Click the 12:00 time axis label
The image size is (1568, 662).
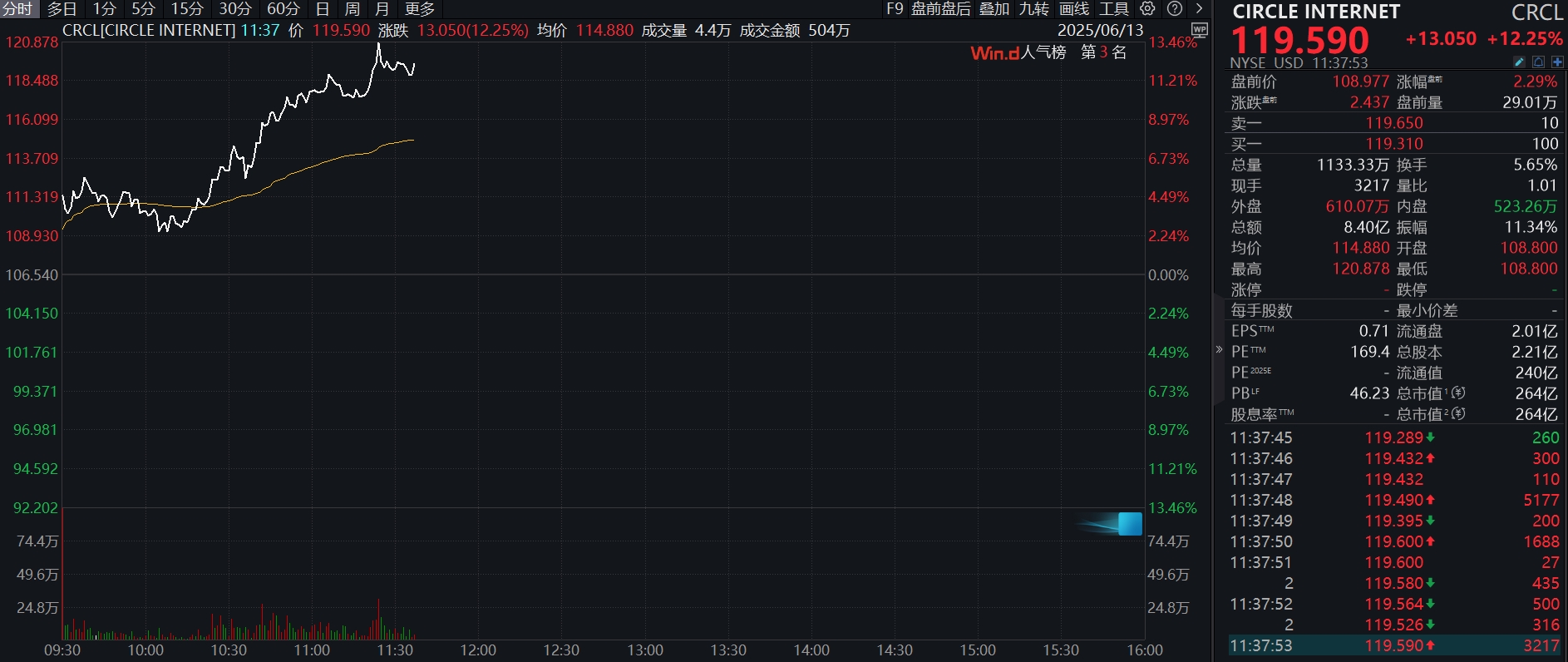[478, 650]
